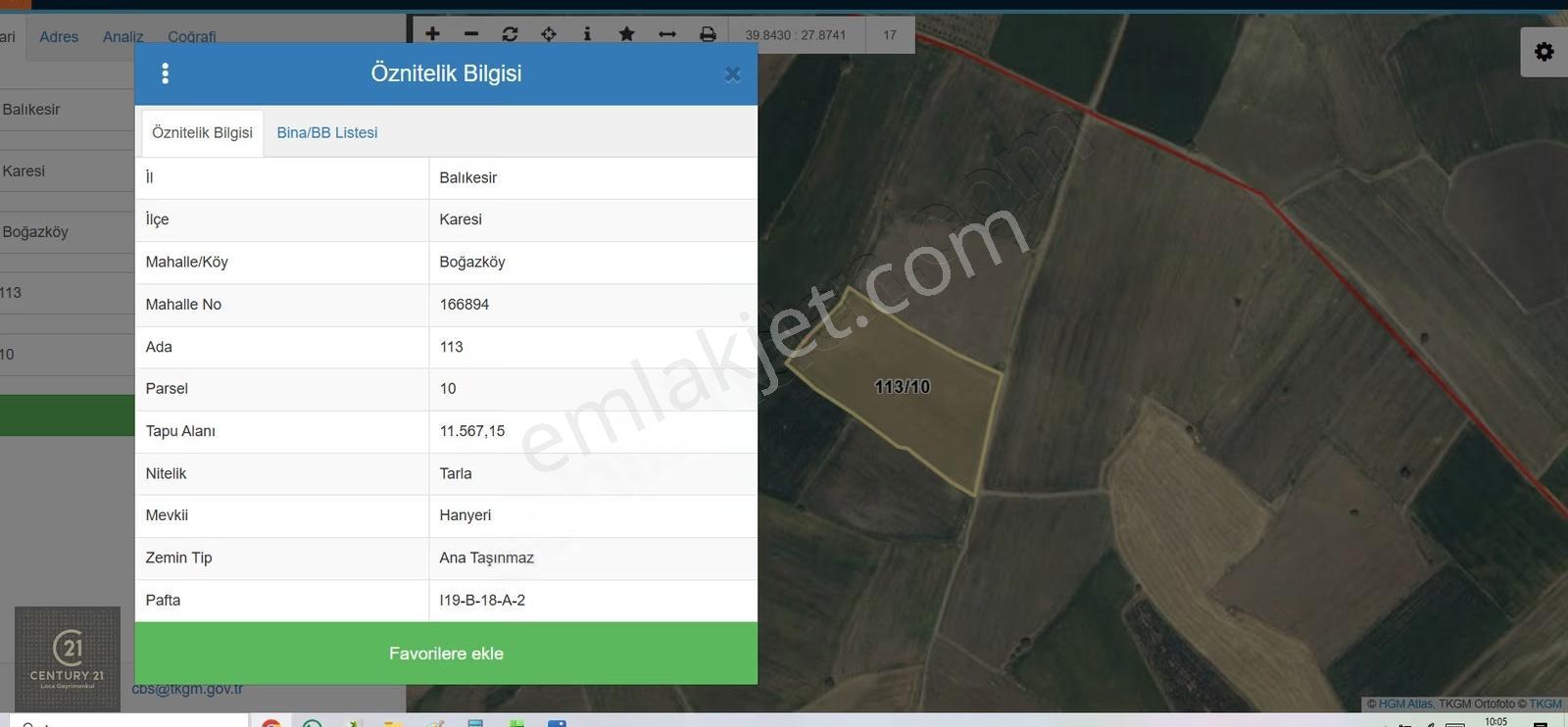Select the measure distance arrow tool

point(667,33)
